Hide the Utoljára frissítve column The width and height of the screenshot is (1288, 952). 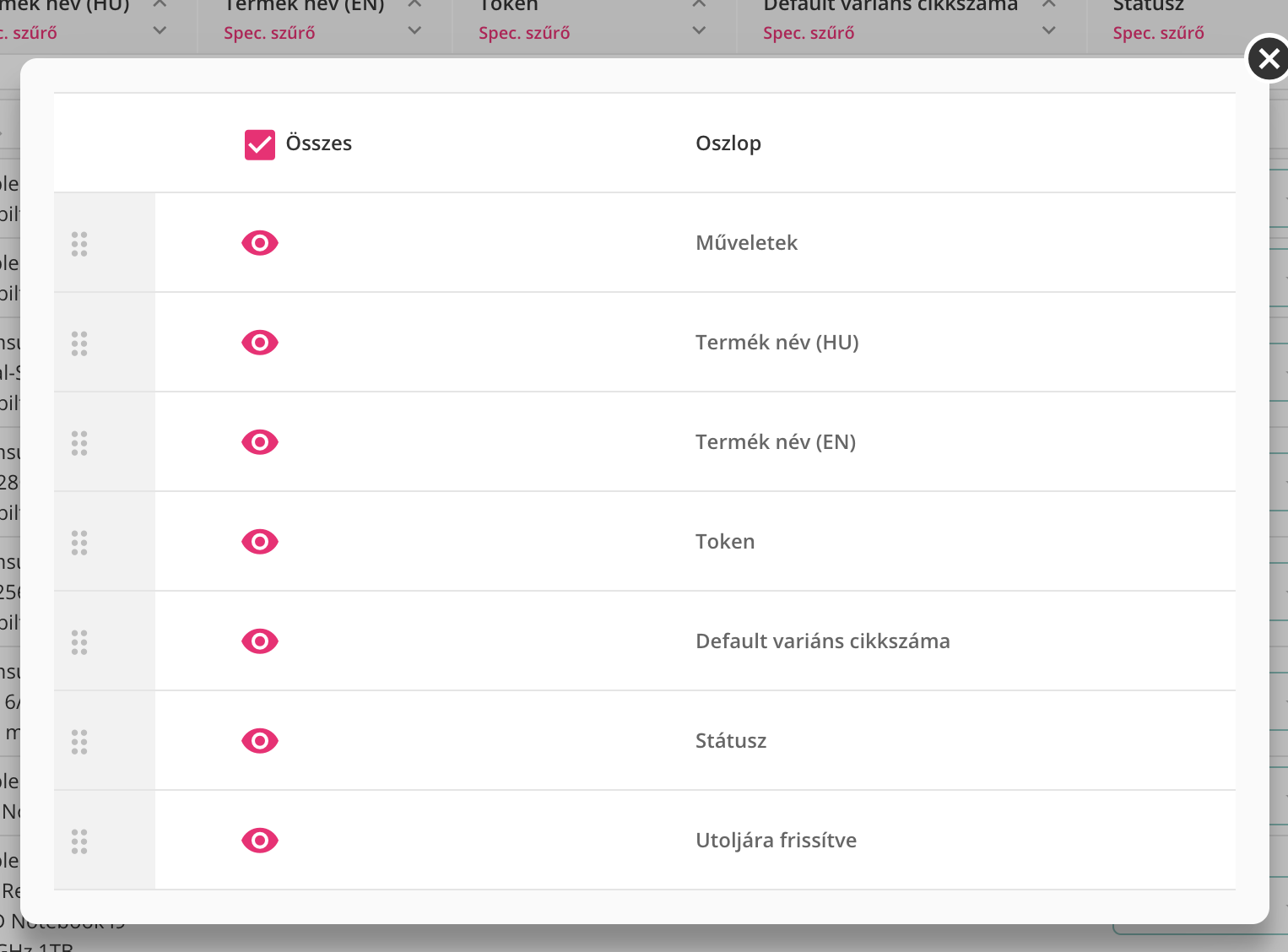(259, 841)
